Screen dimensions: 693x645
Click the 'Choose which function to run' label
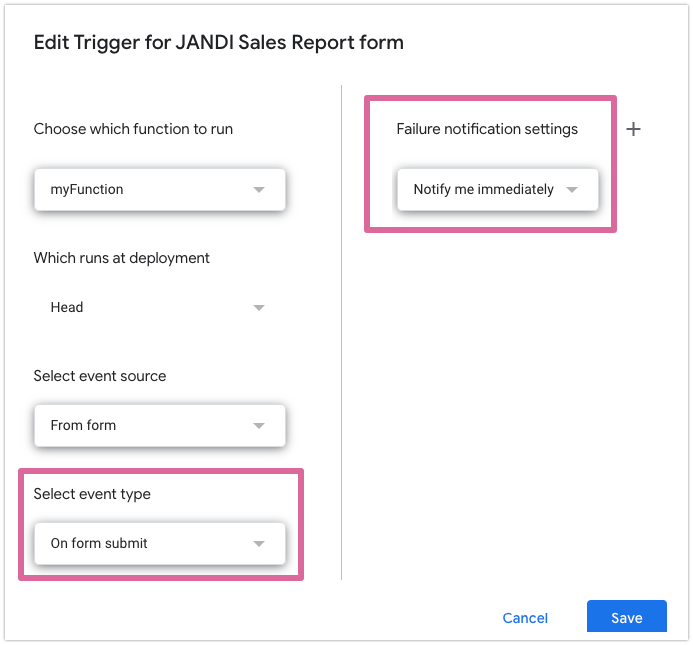133,129
